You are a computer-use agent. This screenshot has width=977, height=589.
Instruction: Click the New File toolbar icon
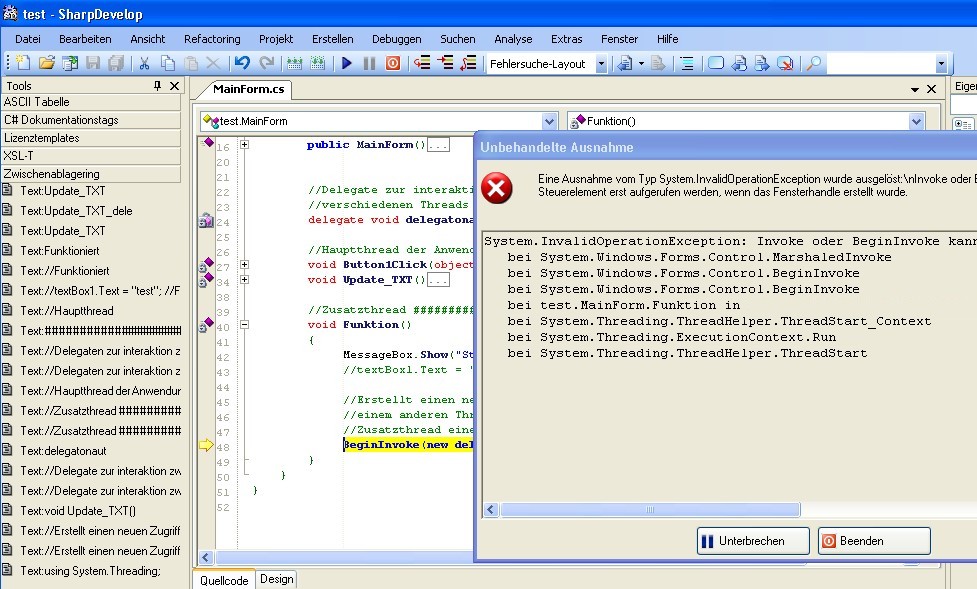[21, 63]
